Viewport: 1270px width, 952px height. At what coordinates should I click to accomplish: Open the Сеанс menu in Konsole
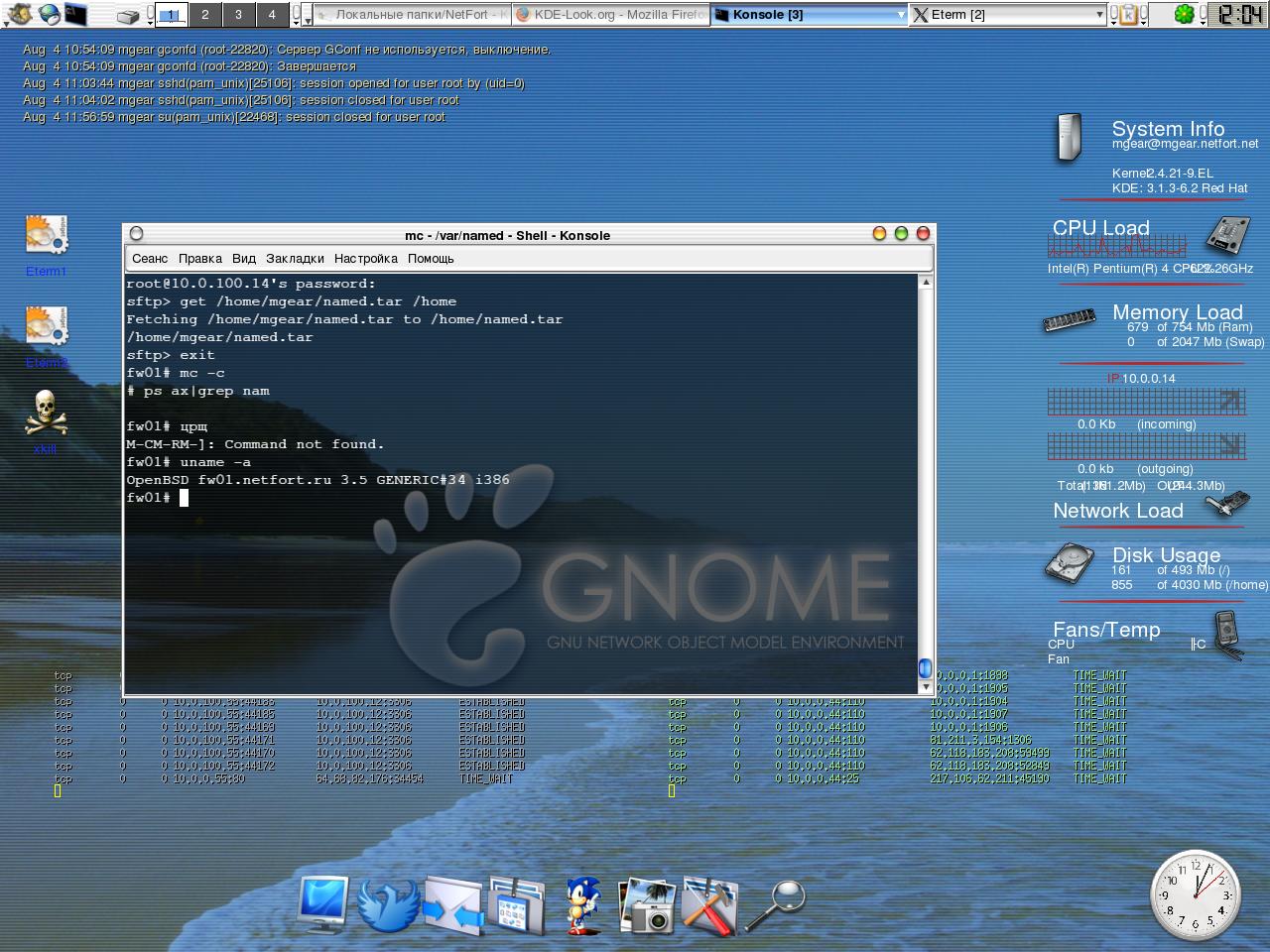click(150, 259)
